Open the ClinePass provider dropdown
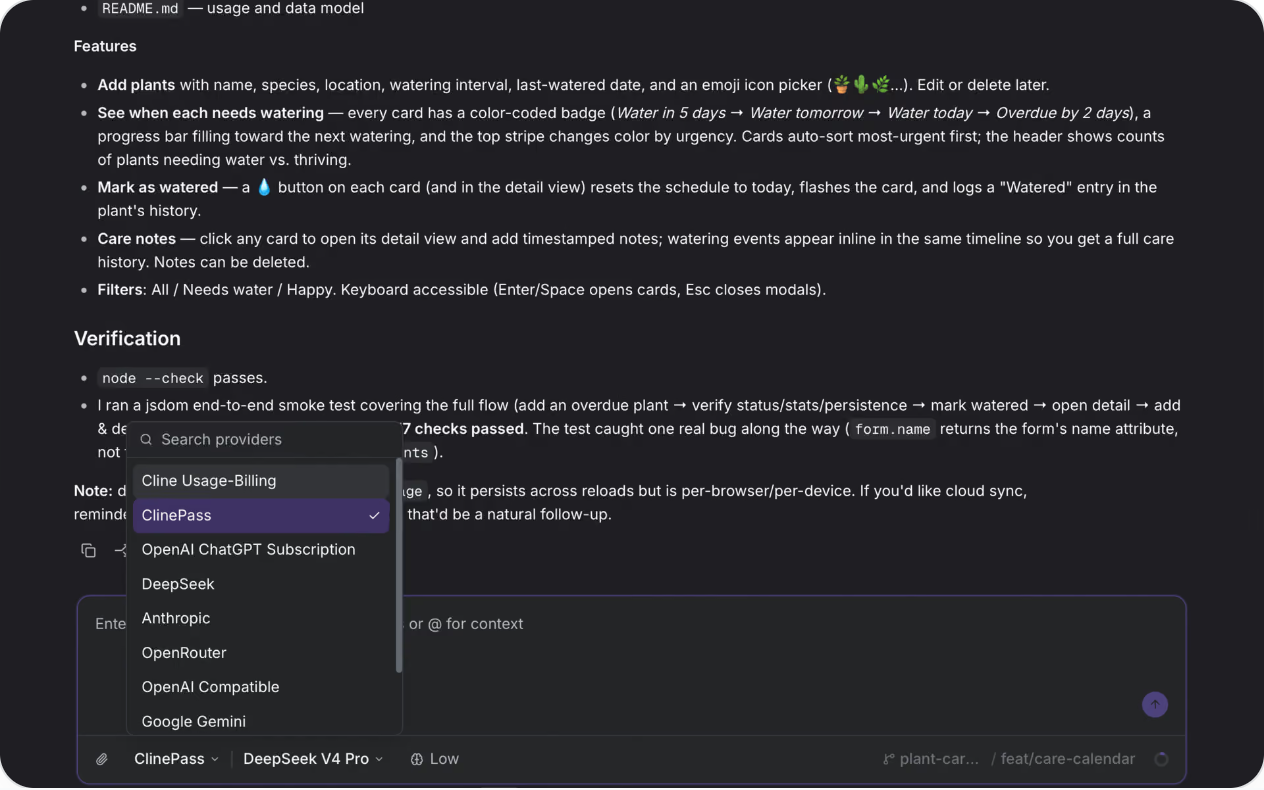 [x=176, y=759]
